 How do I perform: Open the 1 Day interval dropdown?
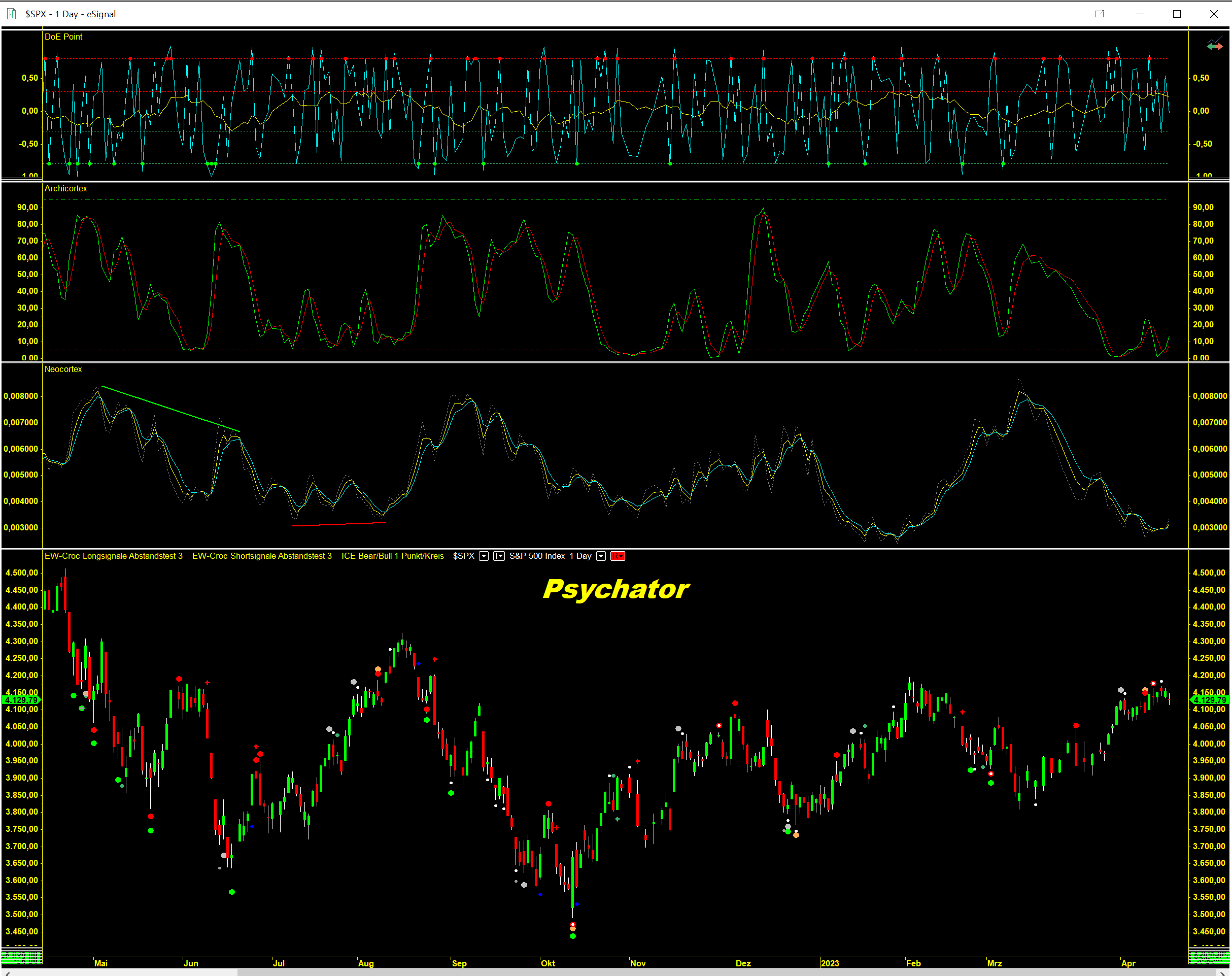(x=601, y=556)
